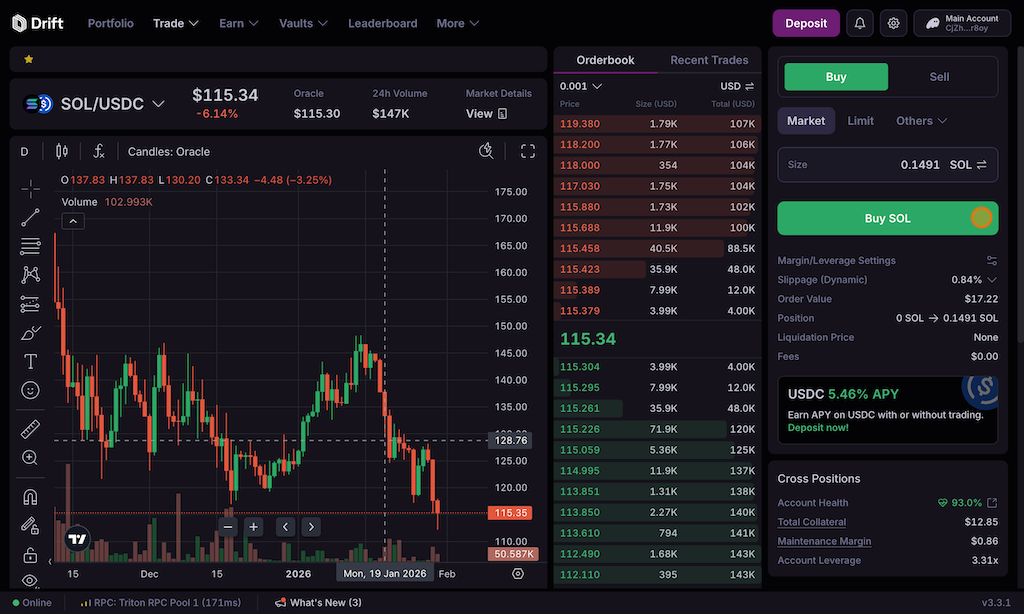Viewport: 1024px width, 614px height.
Task: Expand the Slippage 0.84% dropdown
Action: click(991, 280)
